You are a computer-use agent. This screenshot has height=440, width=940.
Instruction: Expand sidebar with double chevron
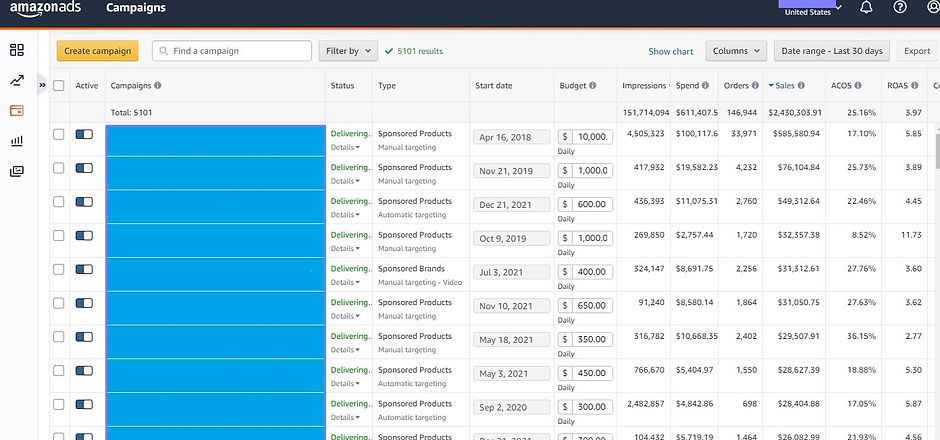click(x=42, y=85)
